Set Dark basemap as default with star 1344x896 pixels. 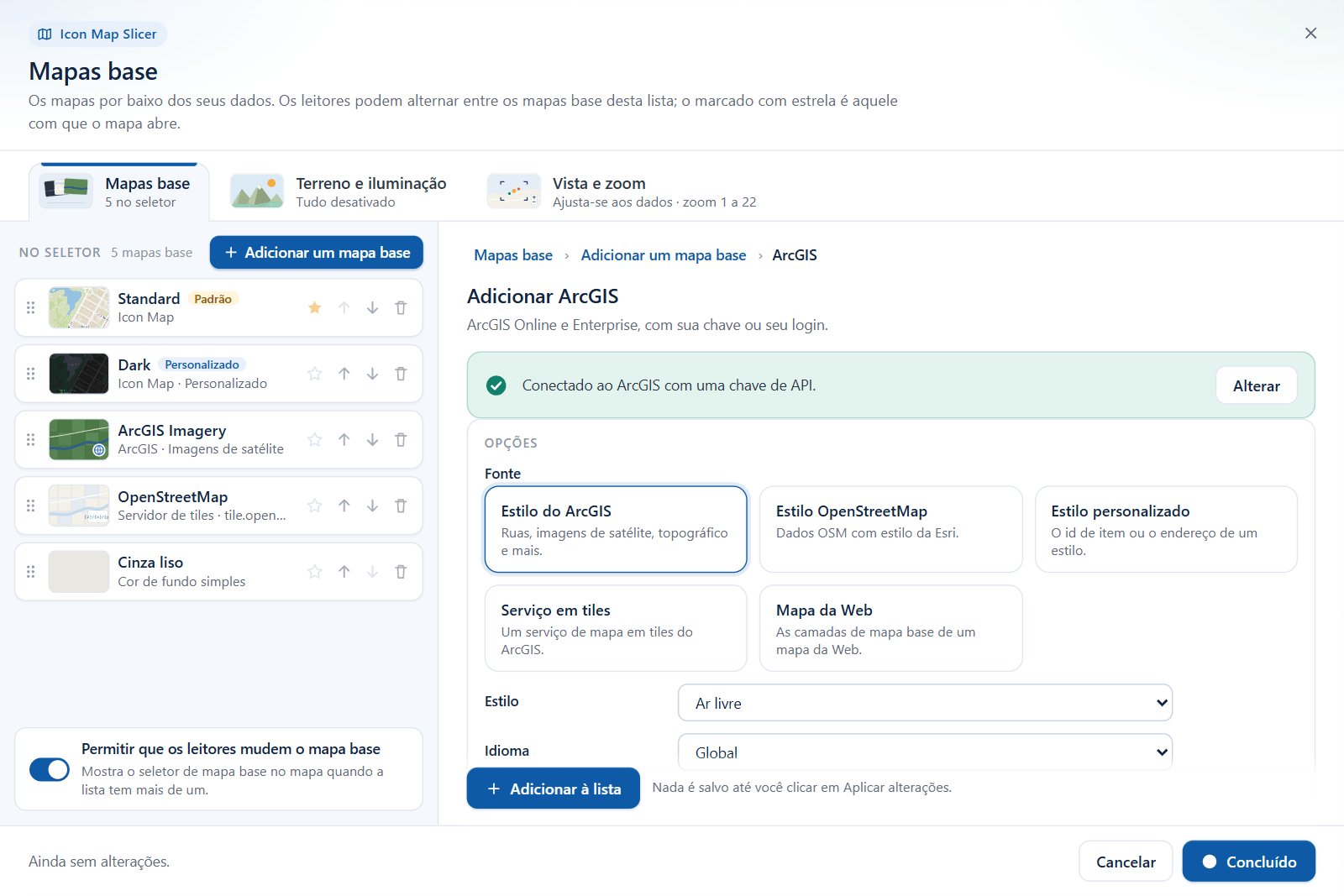(315, 374)
